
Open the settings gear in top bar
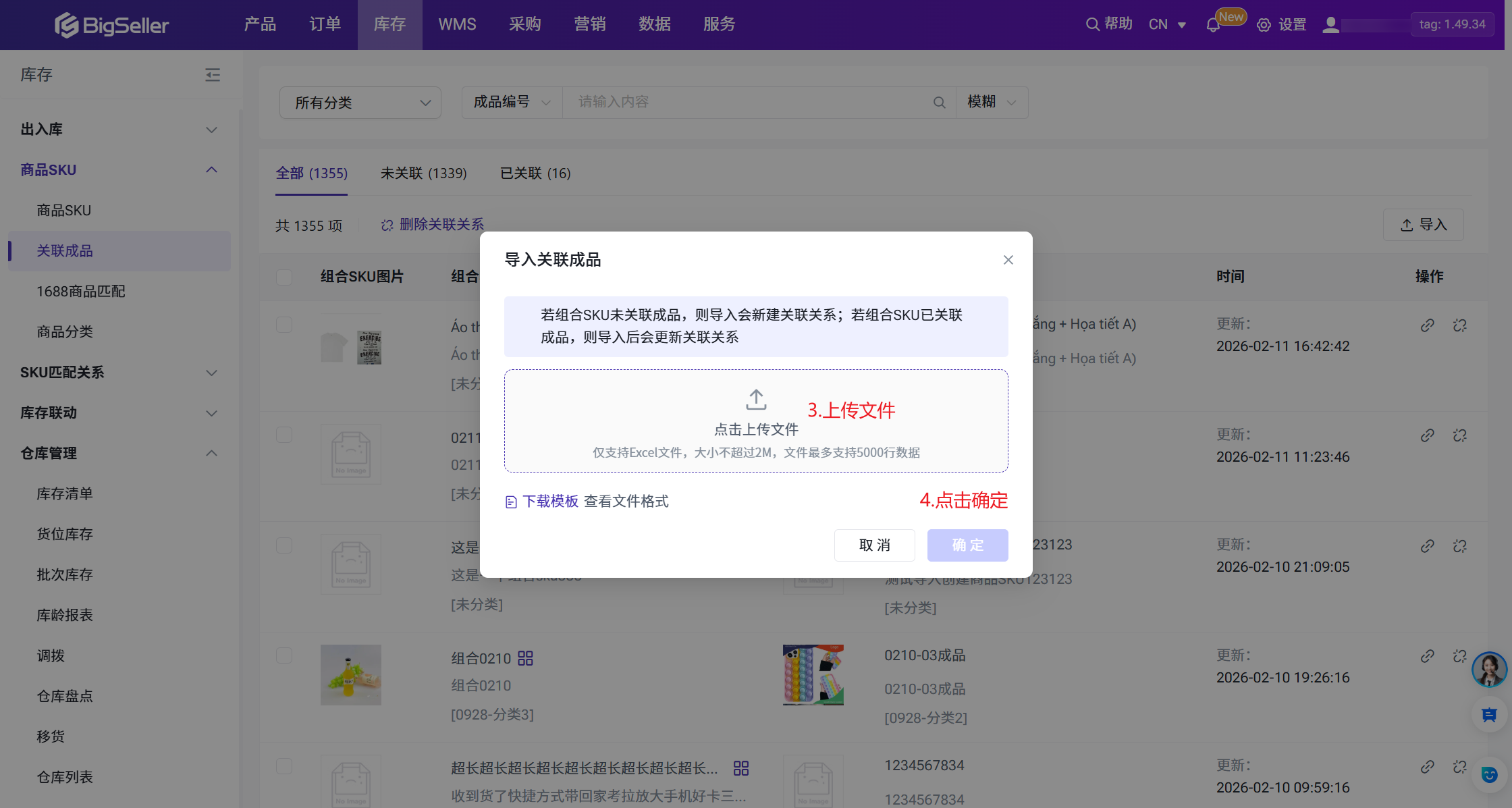click(1264, 25)
